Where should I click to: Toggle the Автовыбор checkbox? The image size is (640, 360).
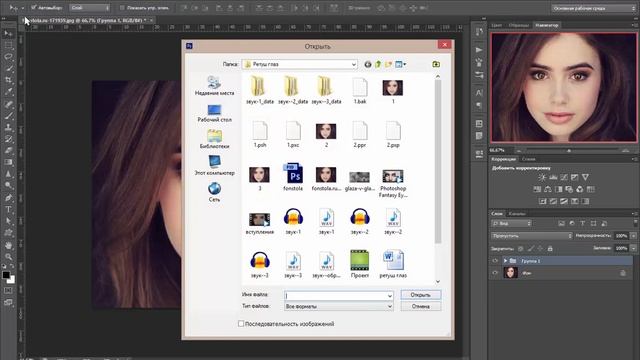(34, 7)
